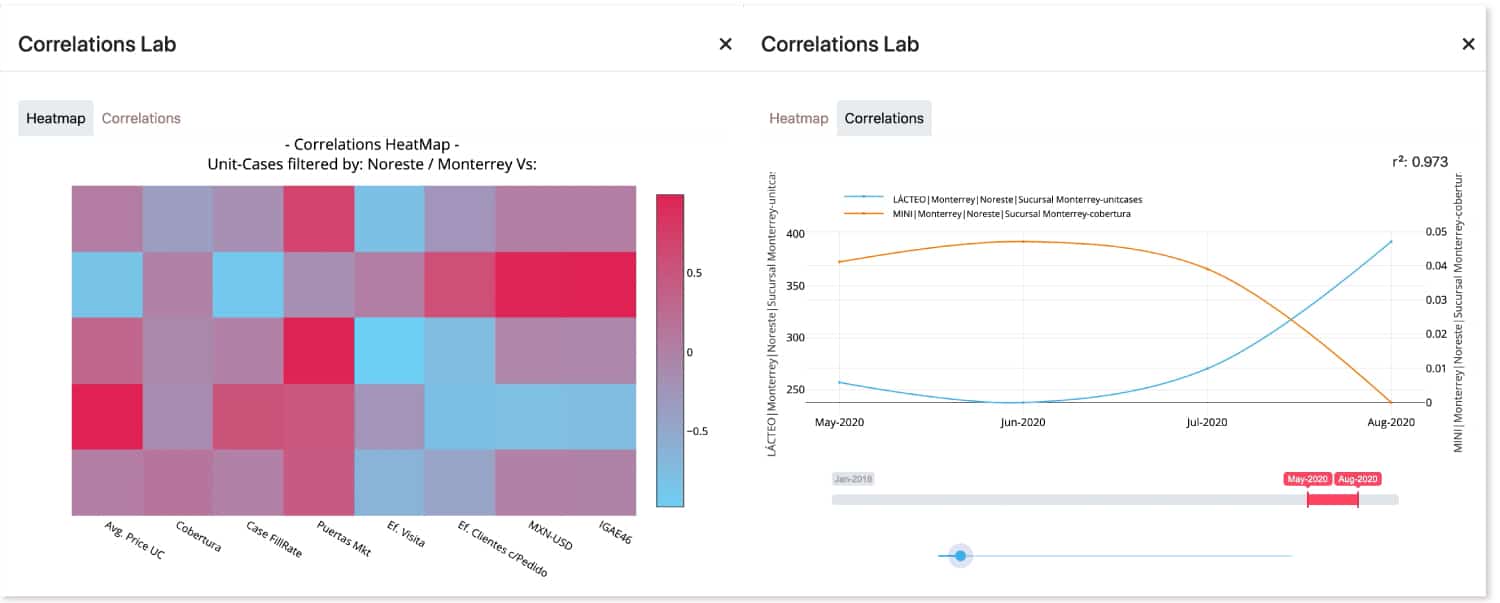1500x603 pixels.
Task: Close the left Correlations Lab panel
Action: click(x=724, y=44)
